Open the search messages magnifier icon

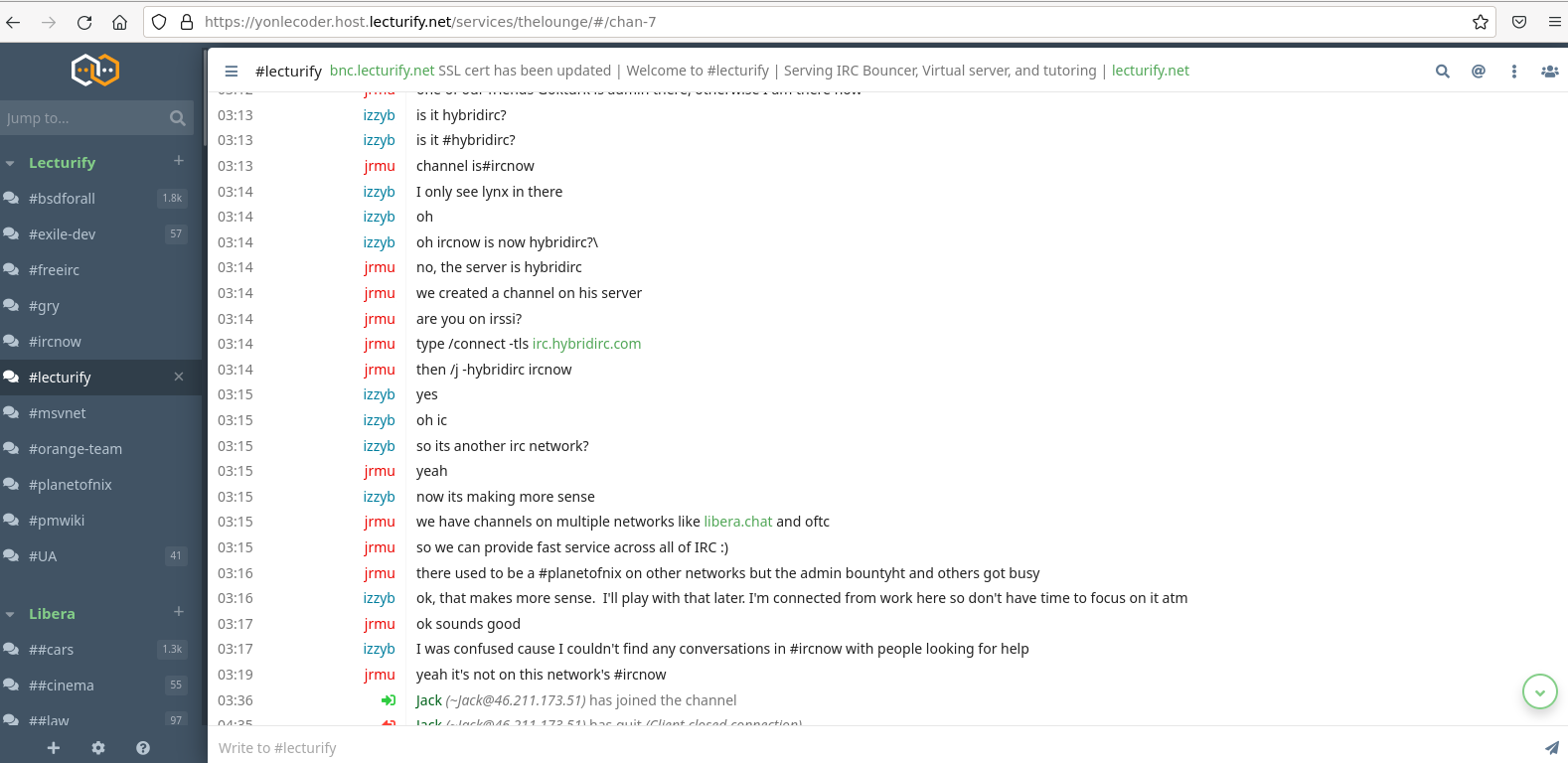click(1442, 72)
